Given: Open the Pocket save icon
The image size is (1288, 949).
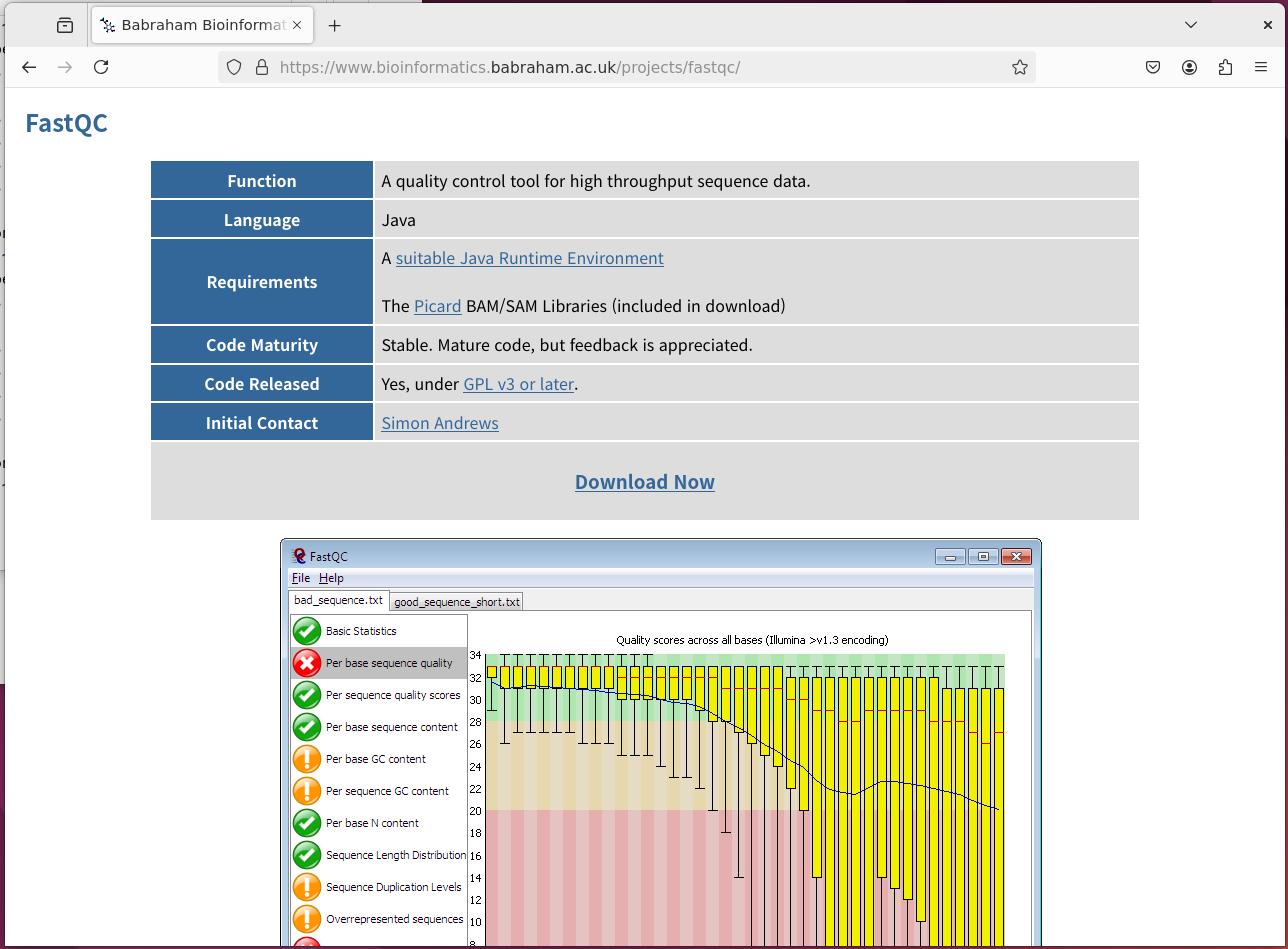Looking at the screenshot, I should point(1153,67).
